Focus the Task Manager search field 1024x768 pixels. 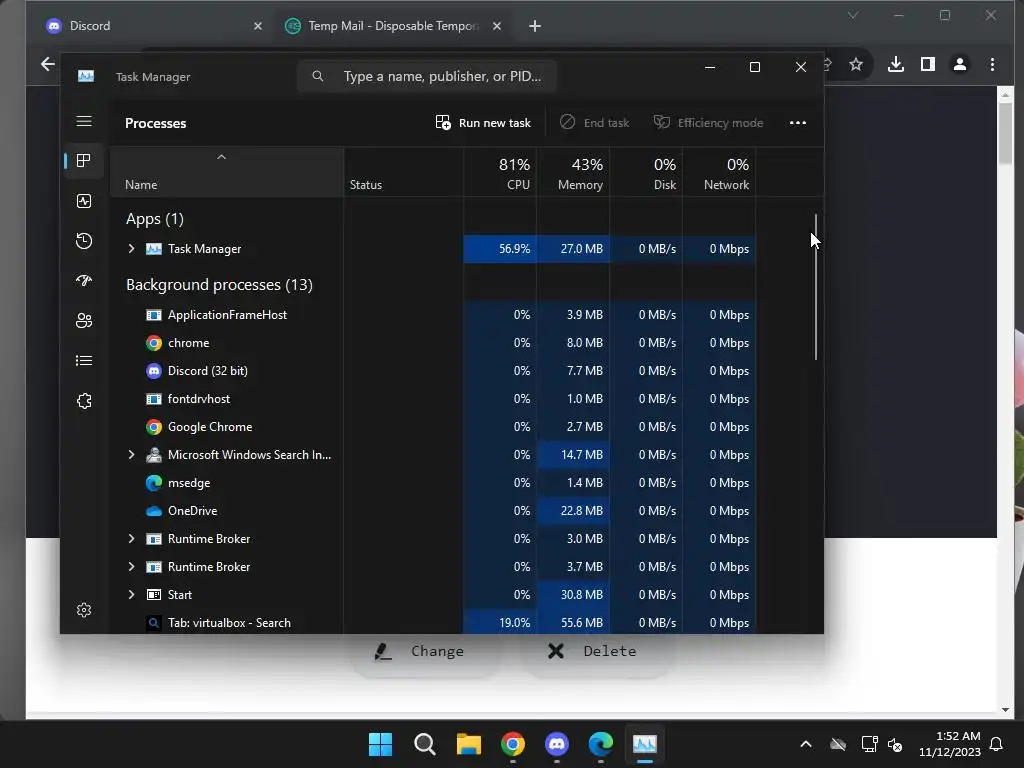(x=427, y=76)
